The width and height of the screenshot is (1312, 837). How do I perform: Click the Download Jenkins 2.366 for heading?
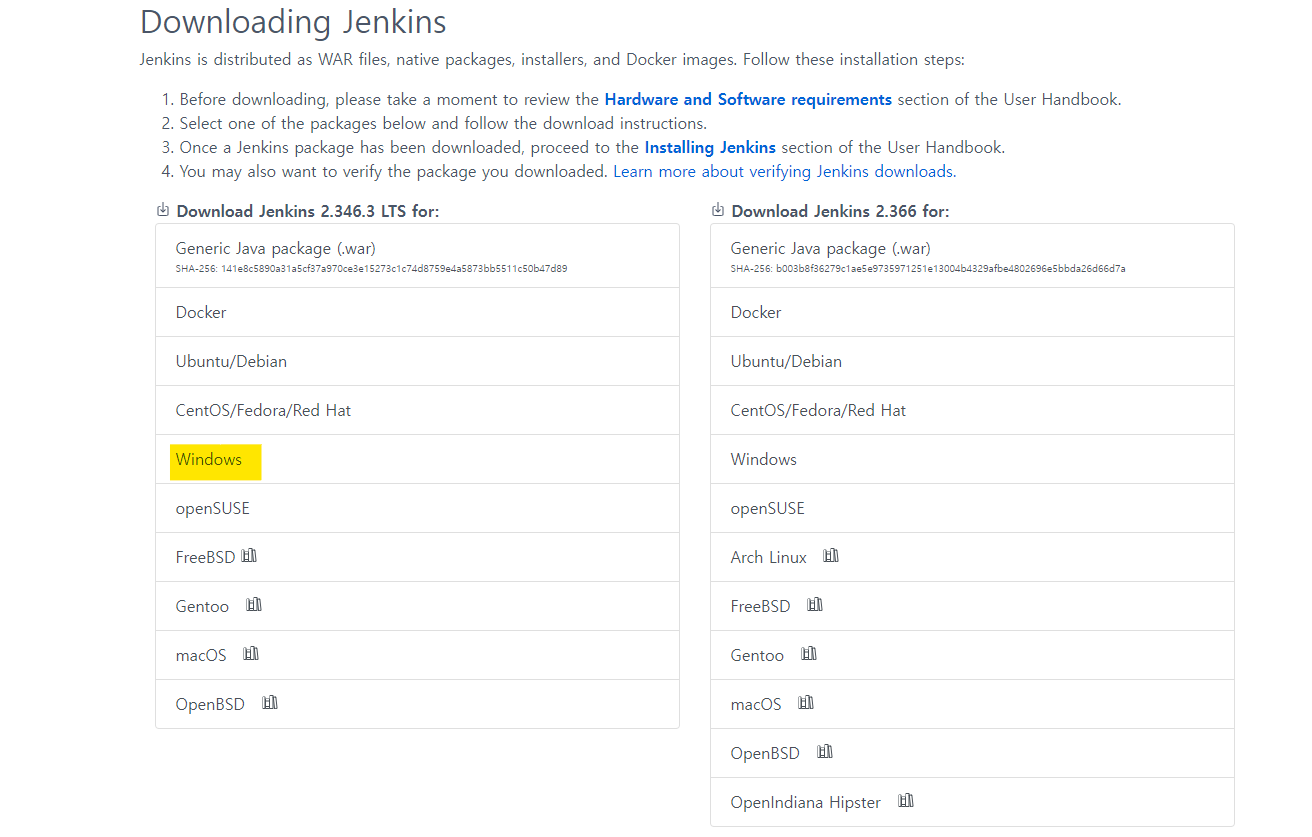point(841,211)
